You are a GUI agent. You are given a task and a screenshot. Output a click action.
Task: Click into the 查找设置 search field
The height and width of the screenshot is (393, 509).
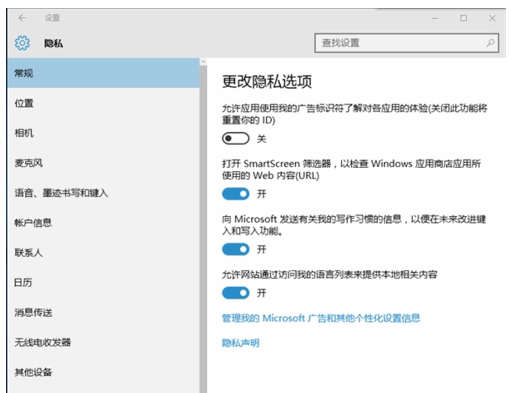(406, 43)
